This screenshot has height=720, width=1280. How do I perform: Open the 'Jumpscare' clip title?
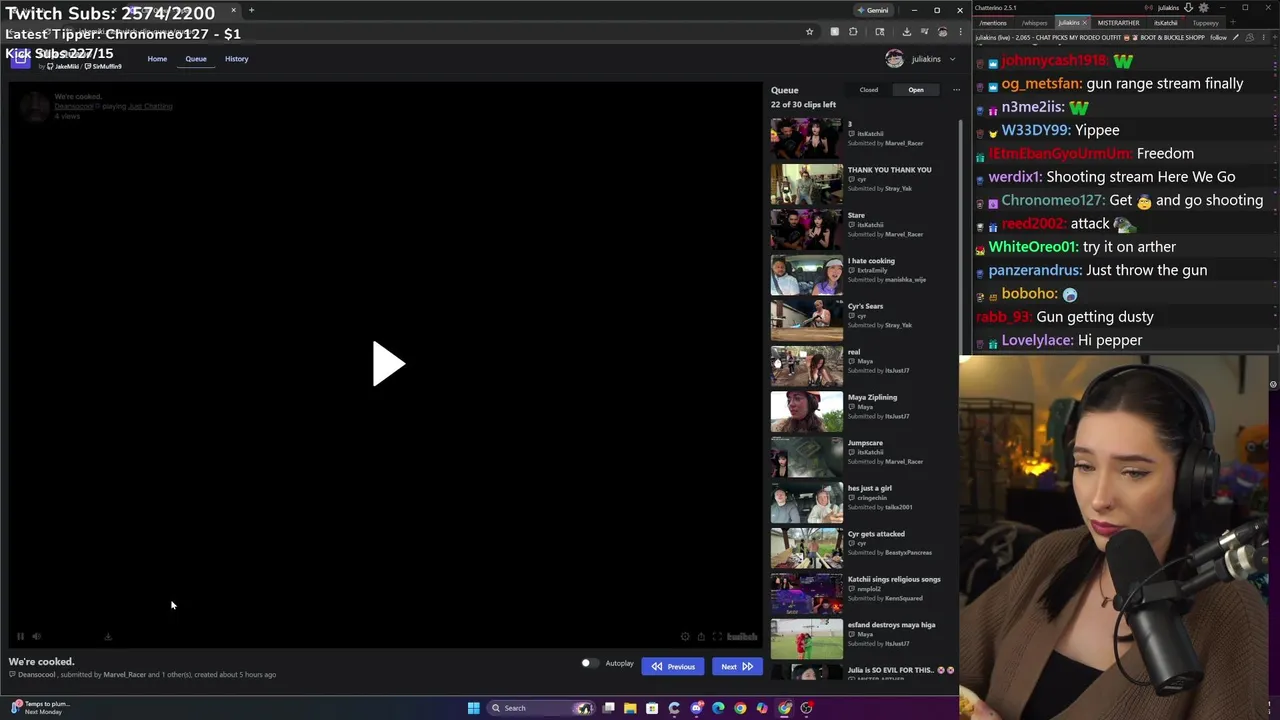coord(865,443)
